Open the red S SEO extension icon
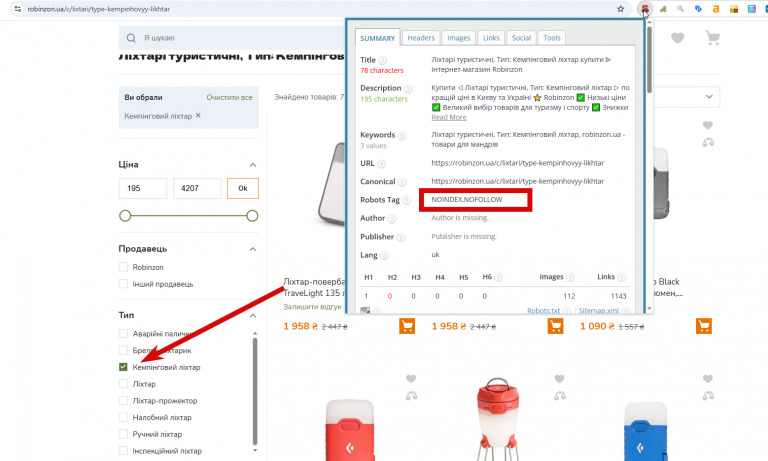Image resolution: width=768 pixels, height=461 pixels. [x=645, y=9]
